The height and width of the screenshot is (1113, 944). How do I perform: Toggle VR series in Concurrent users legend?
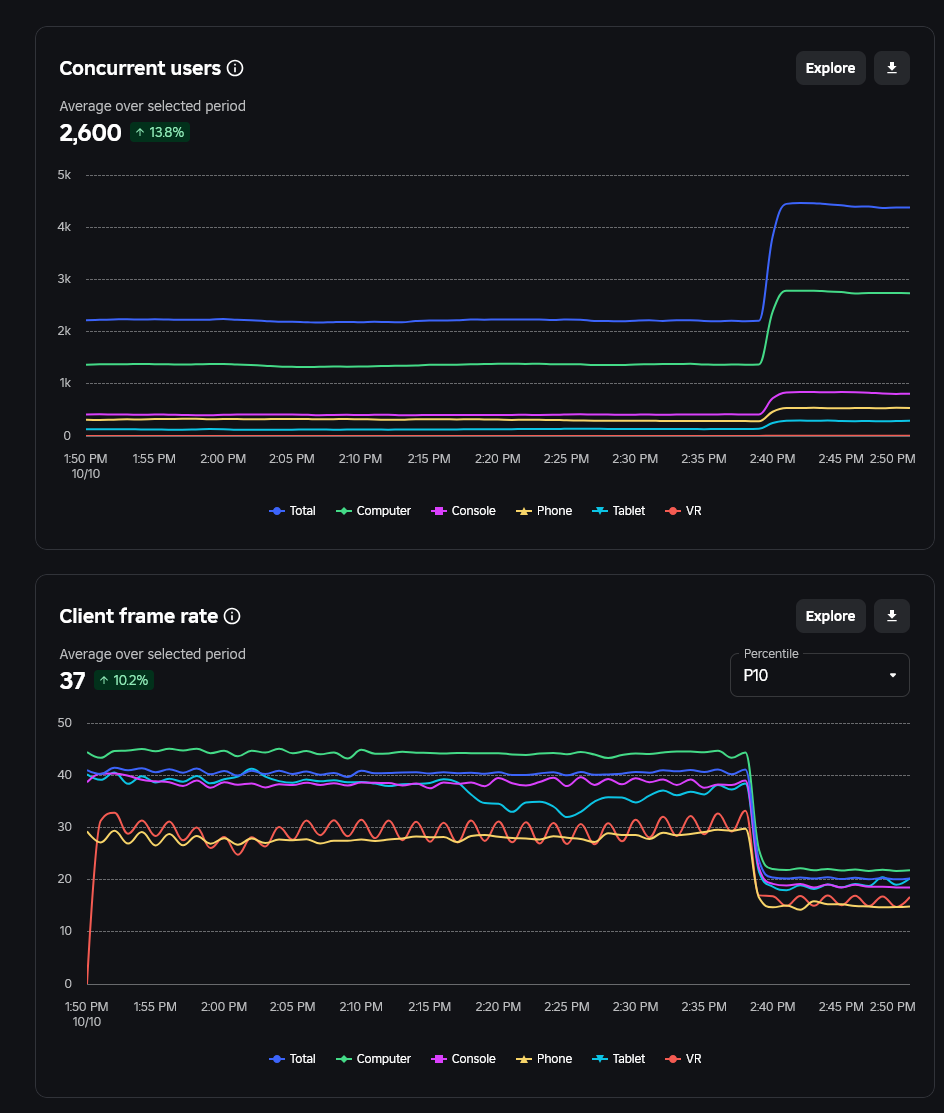[685, 511]
